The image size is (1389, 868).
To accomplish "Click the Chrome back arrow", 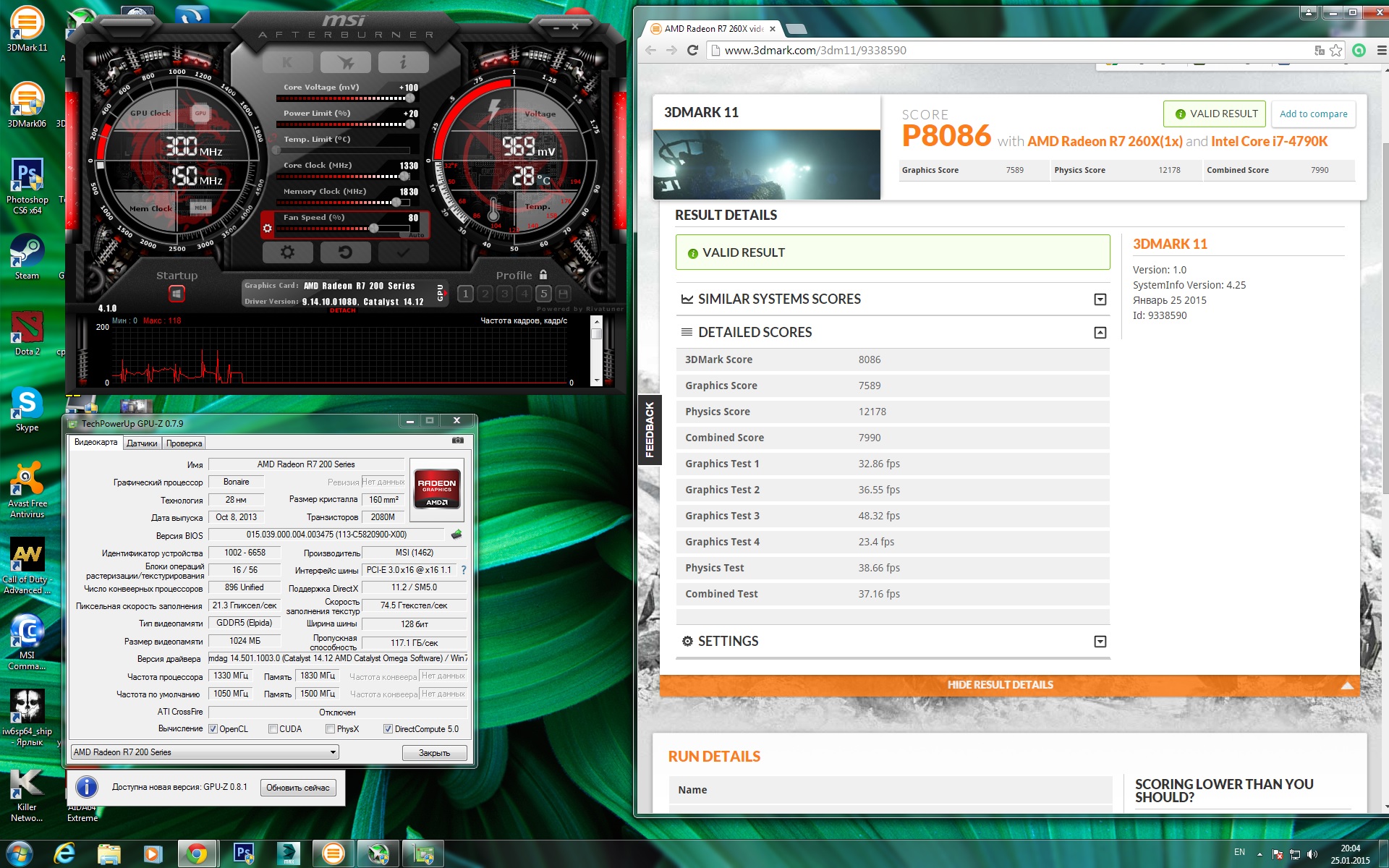I will click(650, 50).
